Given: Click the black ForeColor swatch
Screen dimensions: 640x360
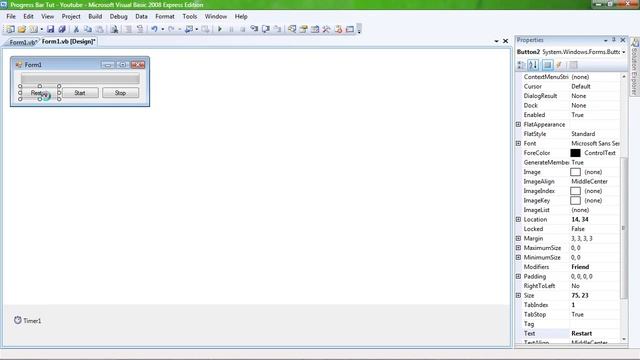Looking at the screenshot, I should click(575, 153).
